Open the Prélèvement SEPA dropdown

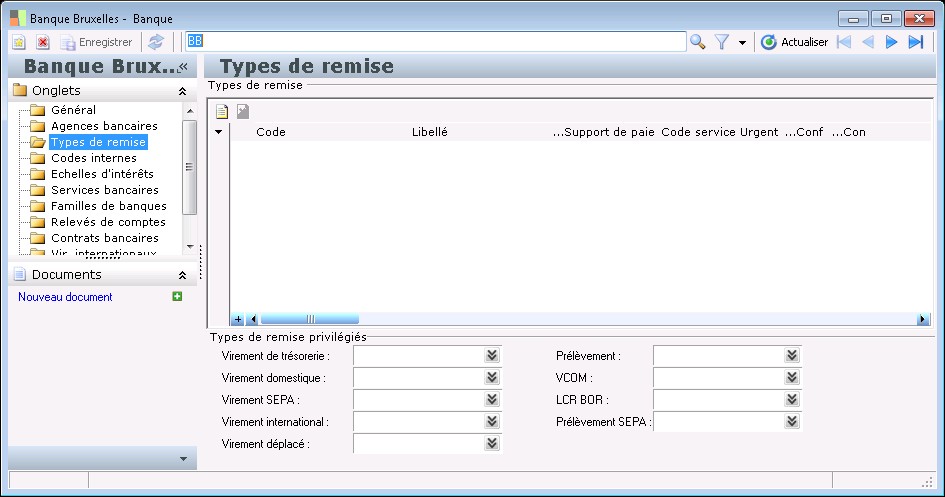pyautogui.click(x=792, y=421)
